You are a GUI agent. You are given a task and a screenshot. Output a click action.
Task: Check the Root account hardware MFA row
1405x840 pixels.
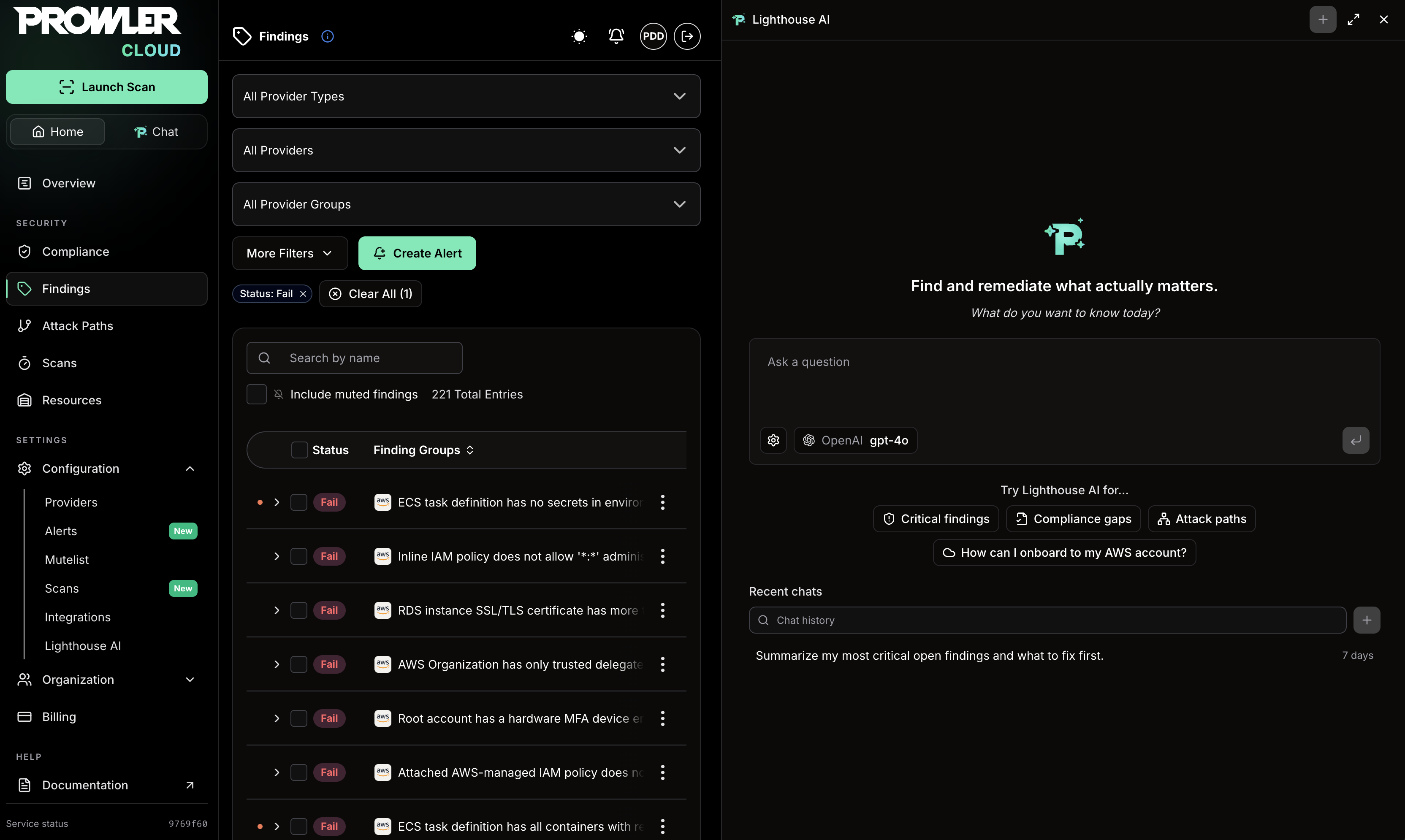click(x=299, y=718)
